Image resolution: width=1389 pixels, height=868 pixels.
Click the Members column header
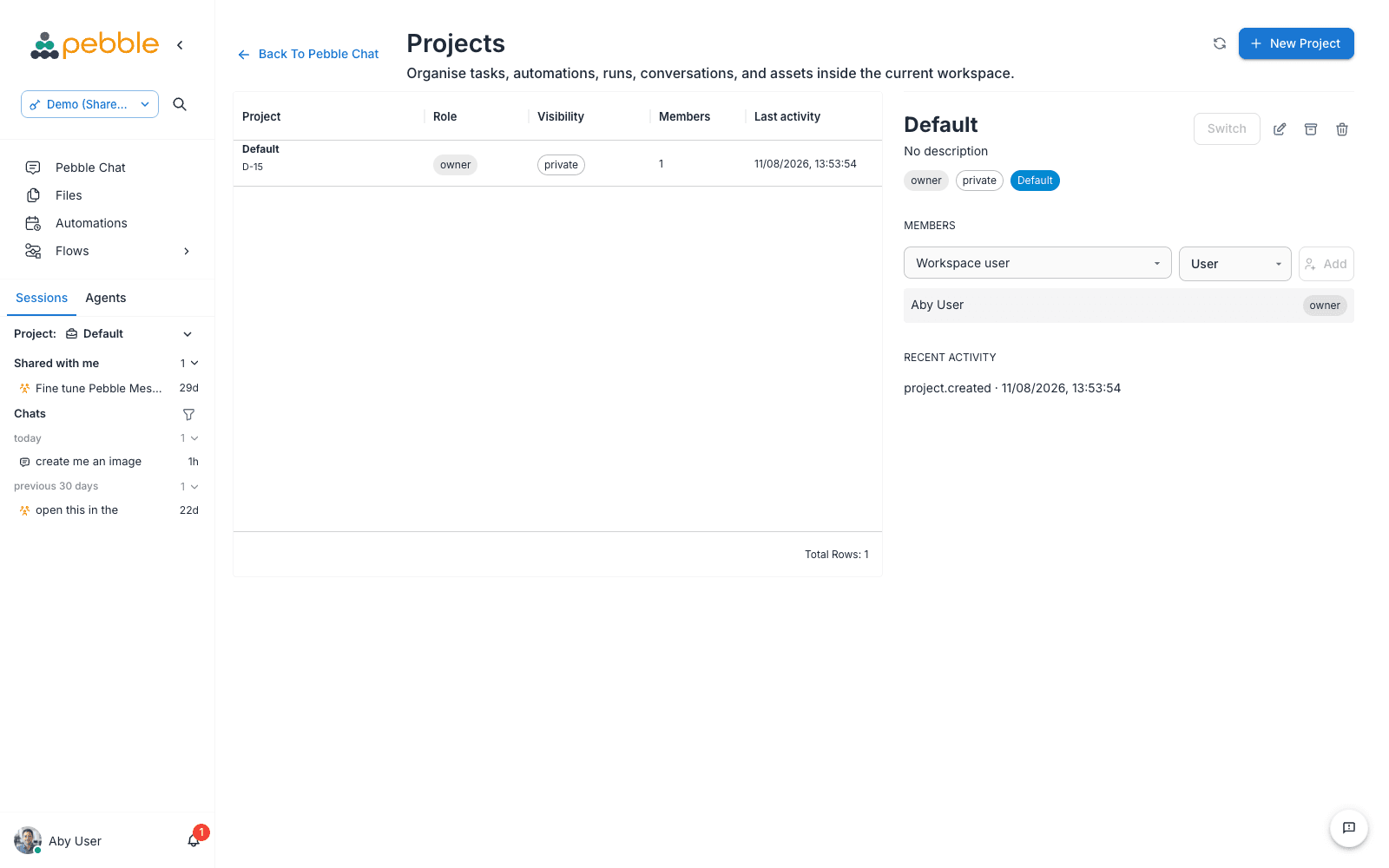(x=684, y=116)
